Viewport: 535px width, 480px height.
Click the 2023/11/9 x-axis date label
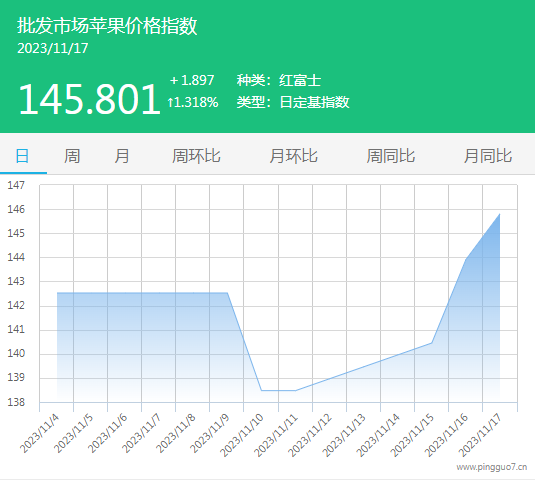(x=209, y=433)
